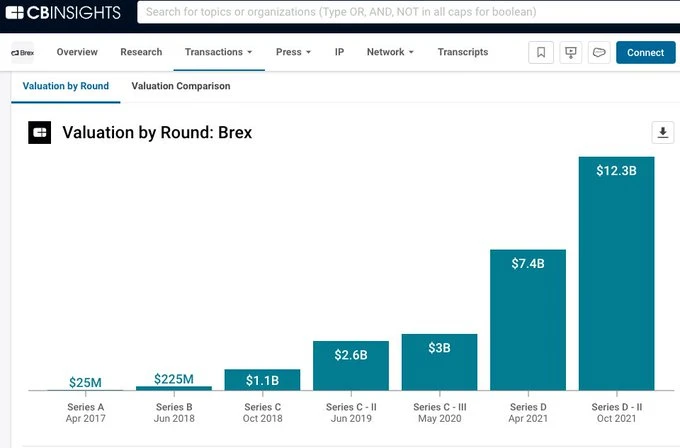This screenshot has height=448, width=680.
Task: Download the valuation chart
Action: coord(663,132)
